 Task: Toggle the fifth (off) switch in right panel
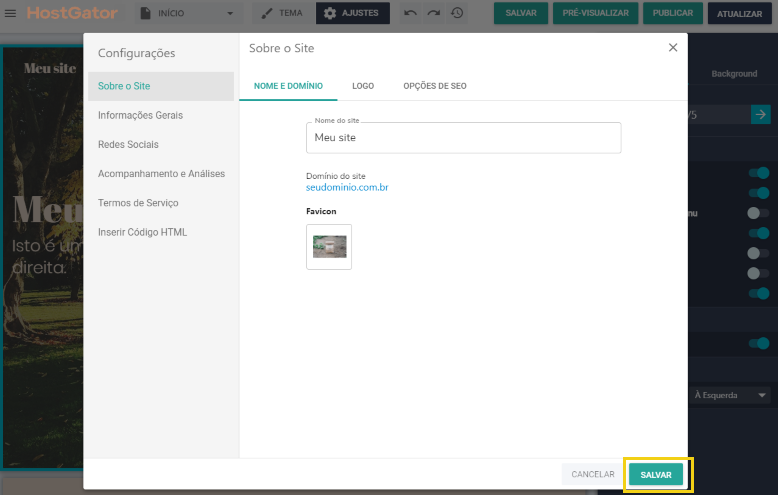click(759, 253)
